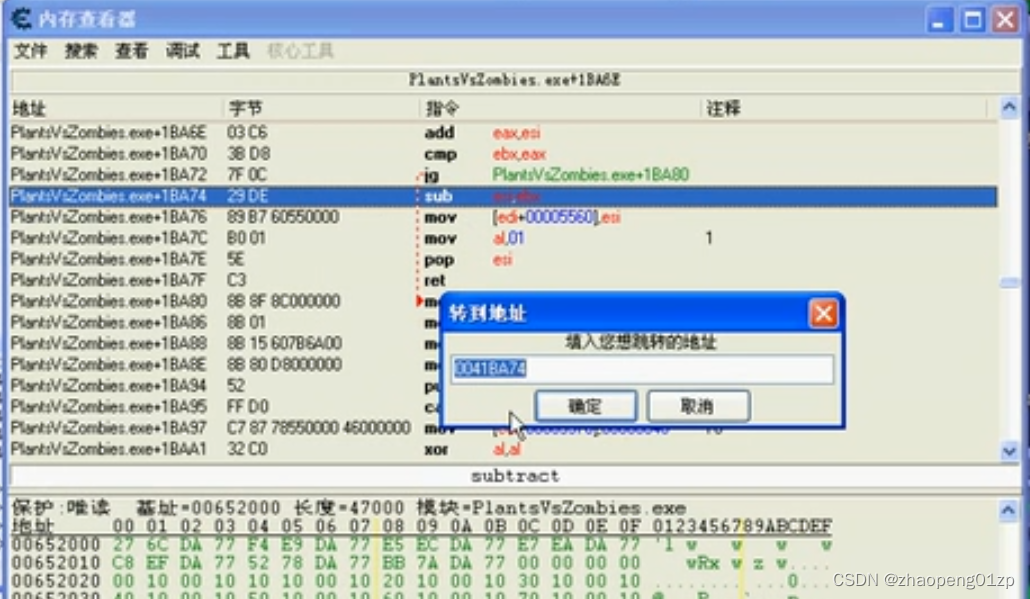Click bytes 89 B7 60550000
Image resolution: width=1030 pixels, height=599 pixels.
pyautogui.click(x=283, y=217)
